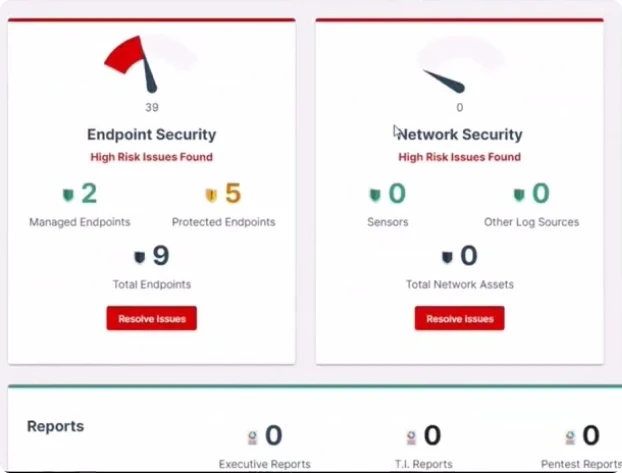Click the Endpoint Security score 39
The width and height of the screenshot is (622, 473).
[x=152, y=107]
